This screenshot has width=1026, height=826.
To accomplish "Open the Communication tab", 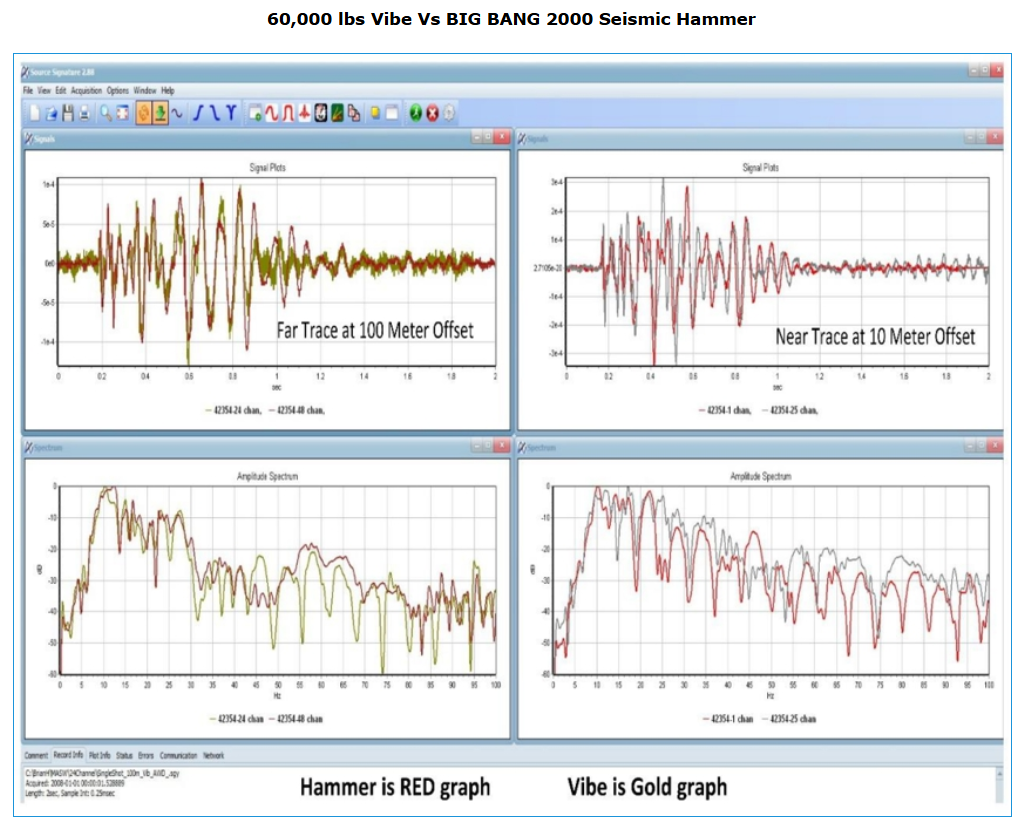I will (x=178, y=755).
